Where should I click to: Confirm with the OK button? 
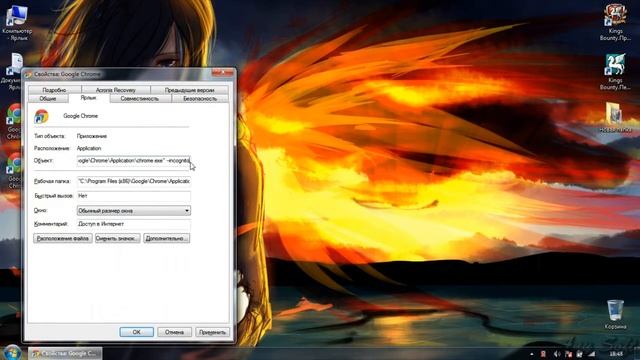coord(137,332)
